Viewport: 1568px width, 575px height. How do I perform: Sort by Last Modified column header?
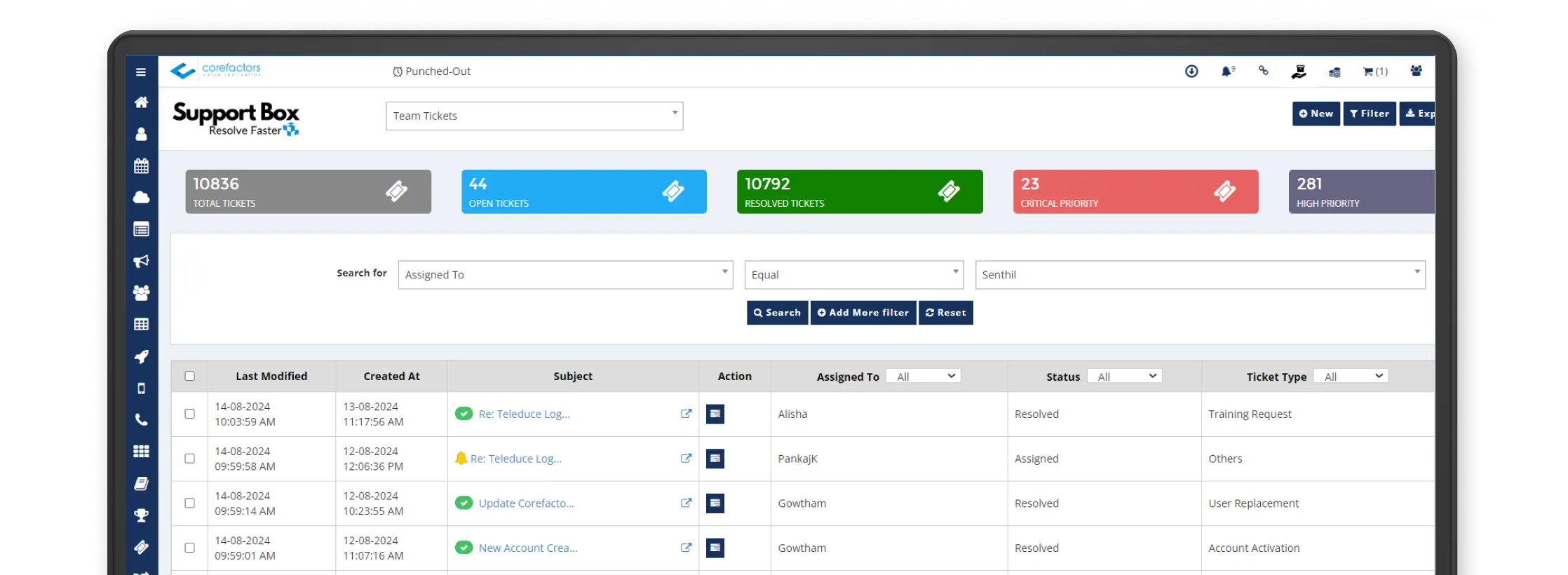click(271, 376)
